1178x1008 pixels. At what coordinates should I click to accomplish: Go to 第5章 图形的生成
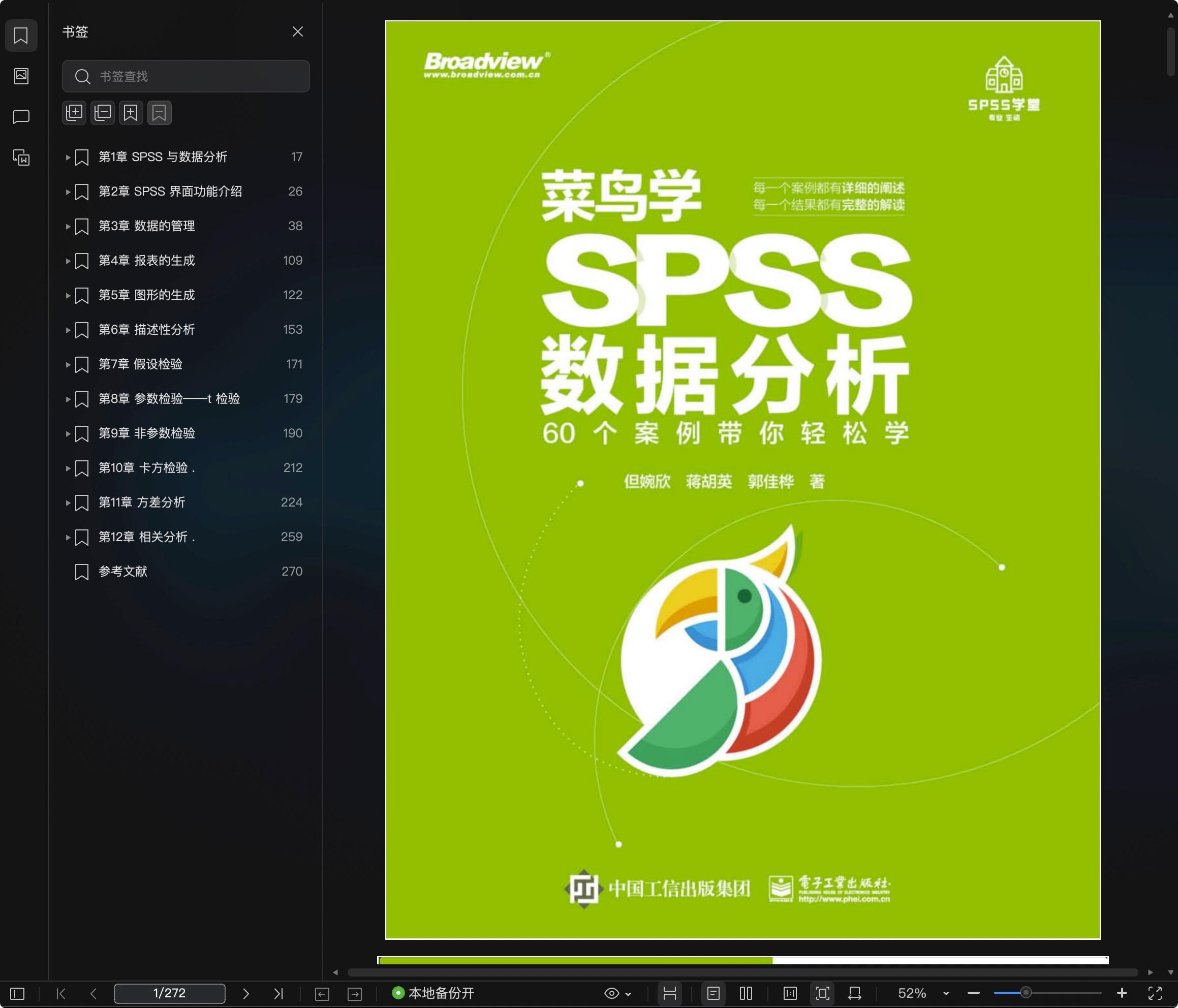147,295
